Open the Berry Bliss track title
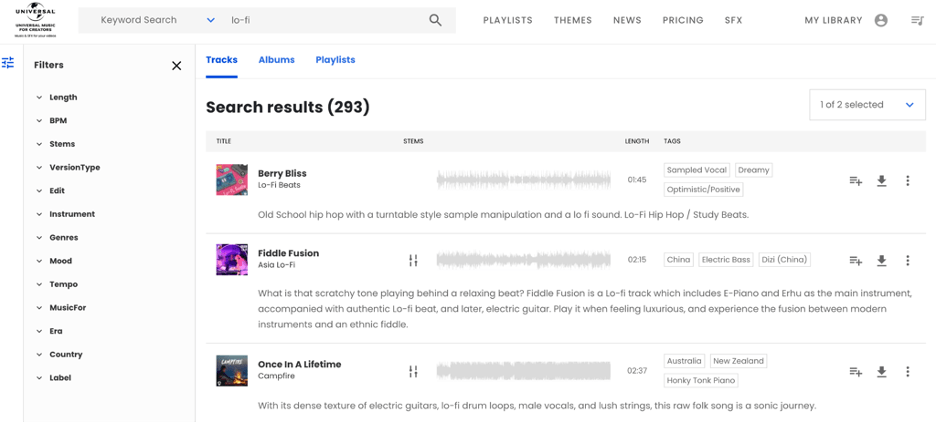Screen dimensions: 936x422 282,173
